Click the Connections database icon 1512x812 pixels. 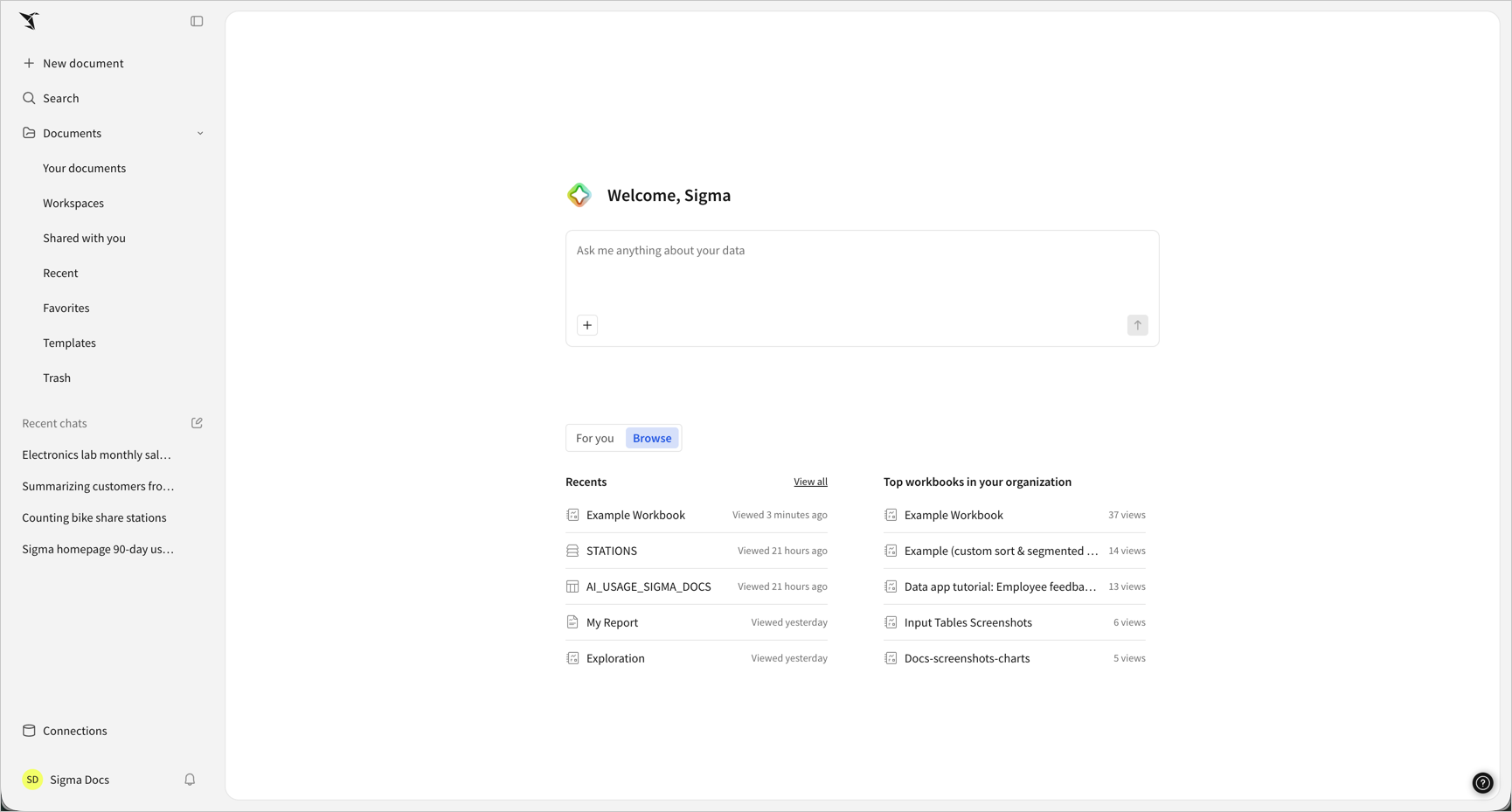click(x=29, y=731)
